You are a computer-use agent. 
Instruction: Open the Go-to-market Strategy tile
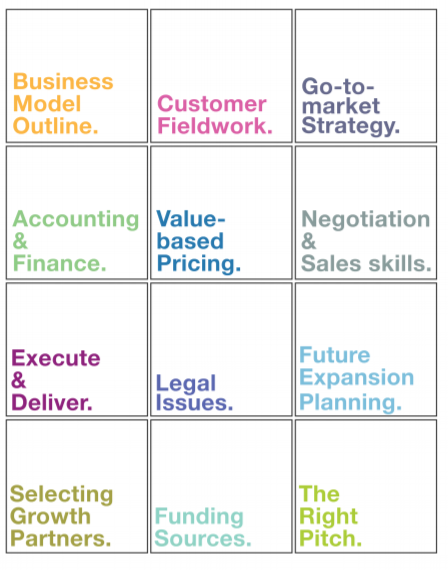366,76
